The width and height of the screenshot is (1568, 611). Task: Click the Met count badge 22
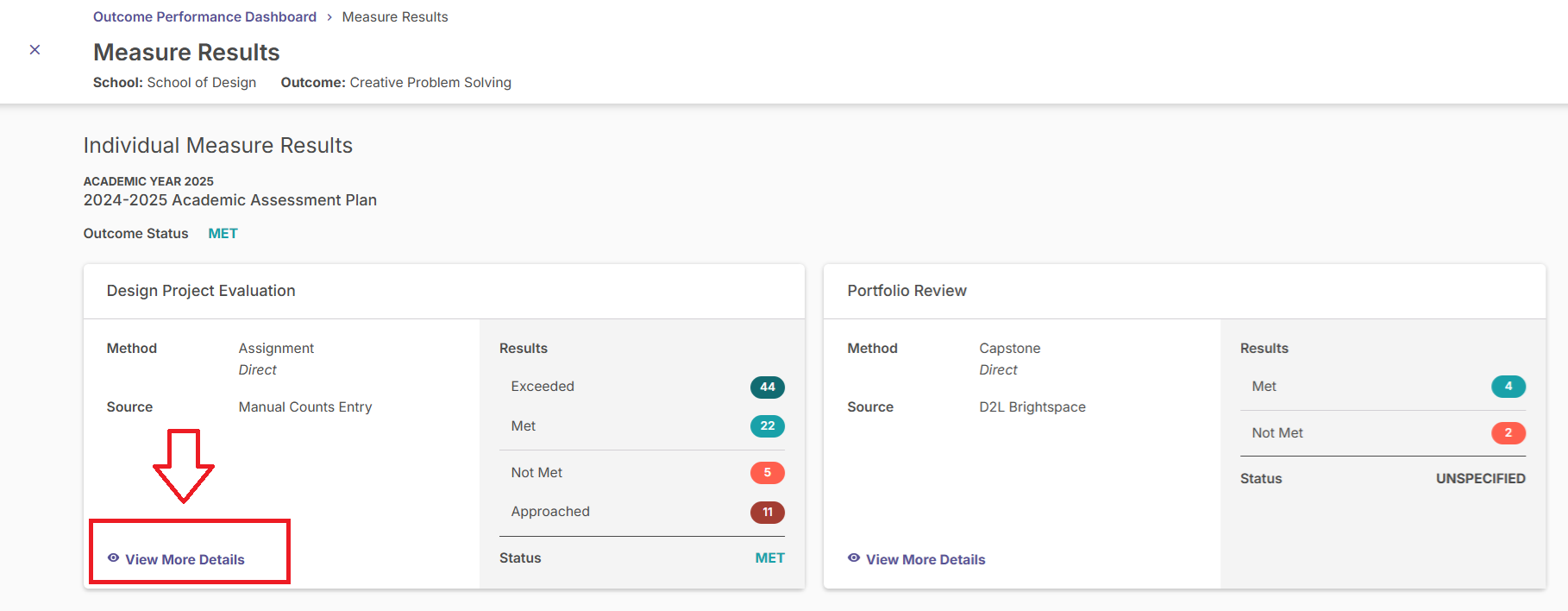pyautogui.click(x=768, y=426)
